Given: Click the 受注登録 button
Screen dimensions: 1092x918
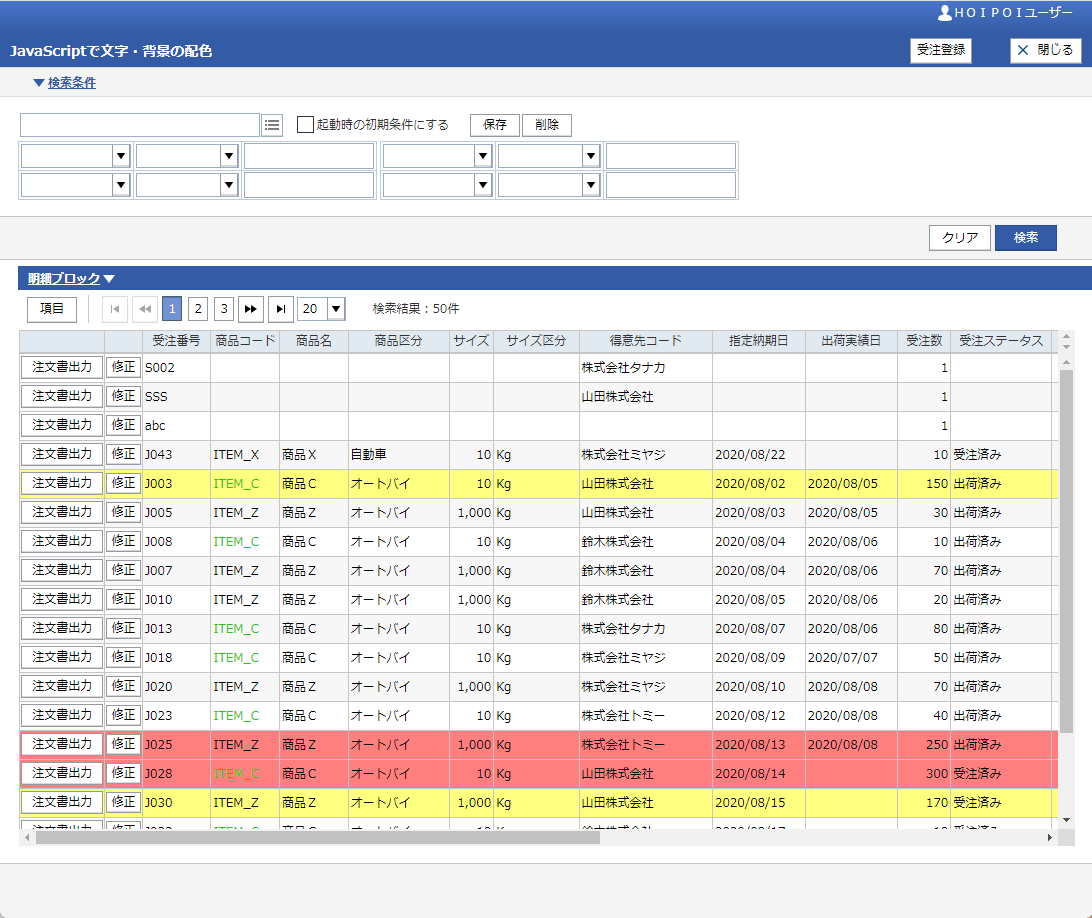Looking at the screenshot, I should point(941,50).
